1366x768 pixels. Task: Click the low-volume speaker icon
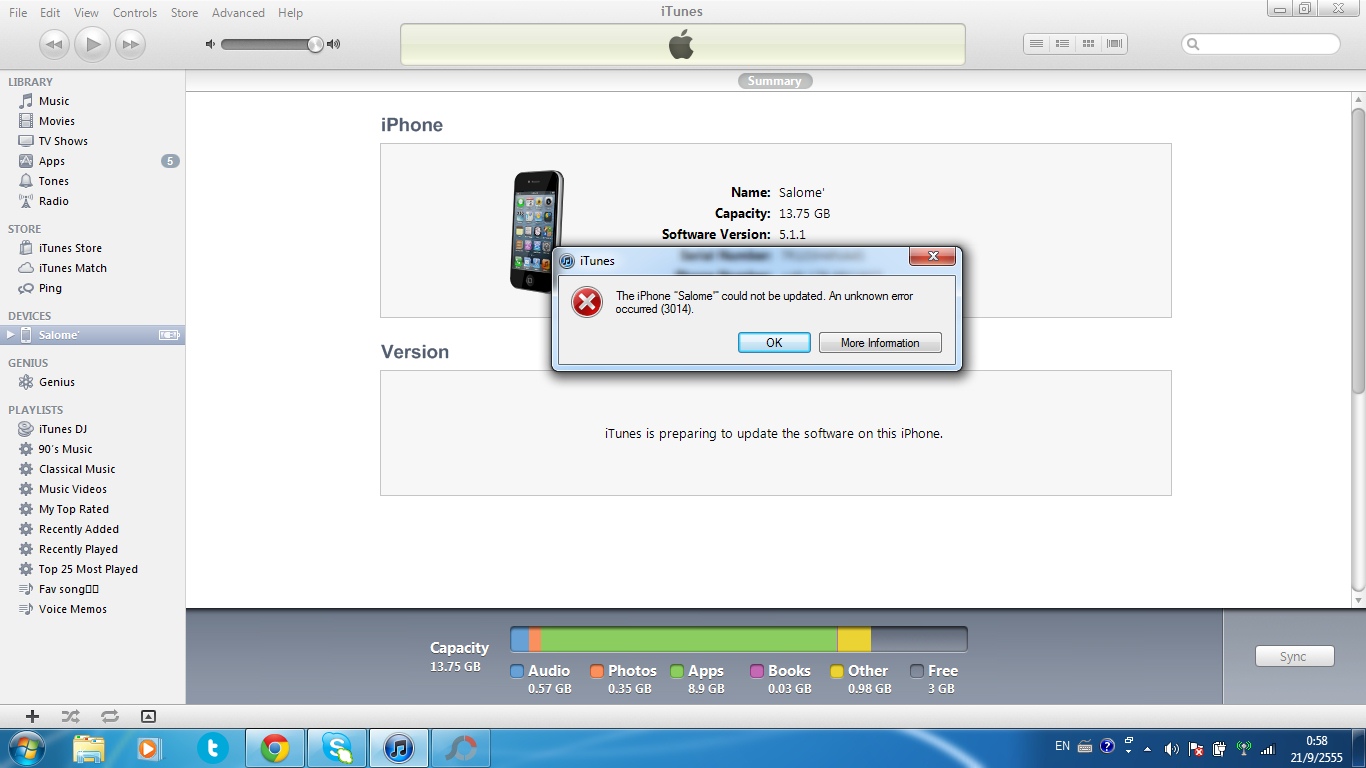[x=210, y=44]
